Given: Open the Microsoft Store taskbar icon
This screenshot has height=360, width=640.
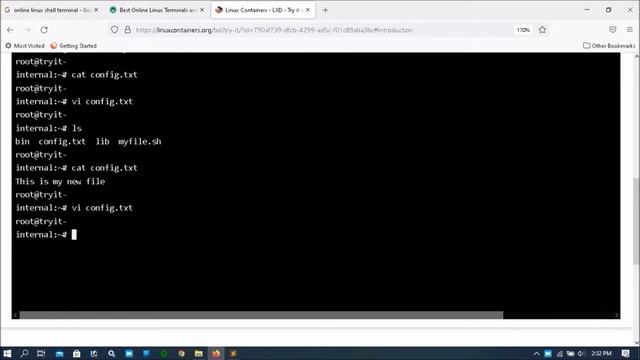Looking at the screenshot, I should pyautogui.click(x=76, y=353).
